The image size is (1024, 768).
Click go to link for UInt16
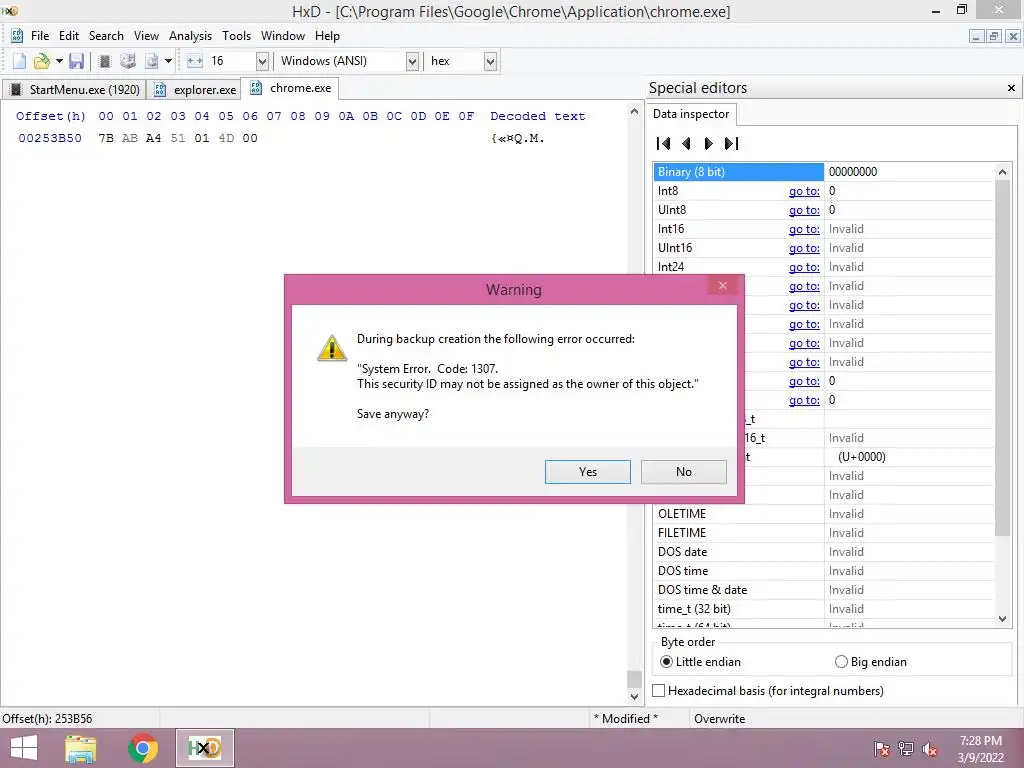coord(804,248)
